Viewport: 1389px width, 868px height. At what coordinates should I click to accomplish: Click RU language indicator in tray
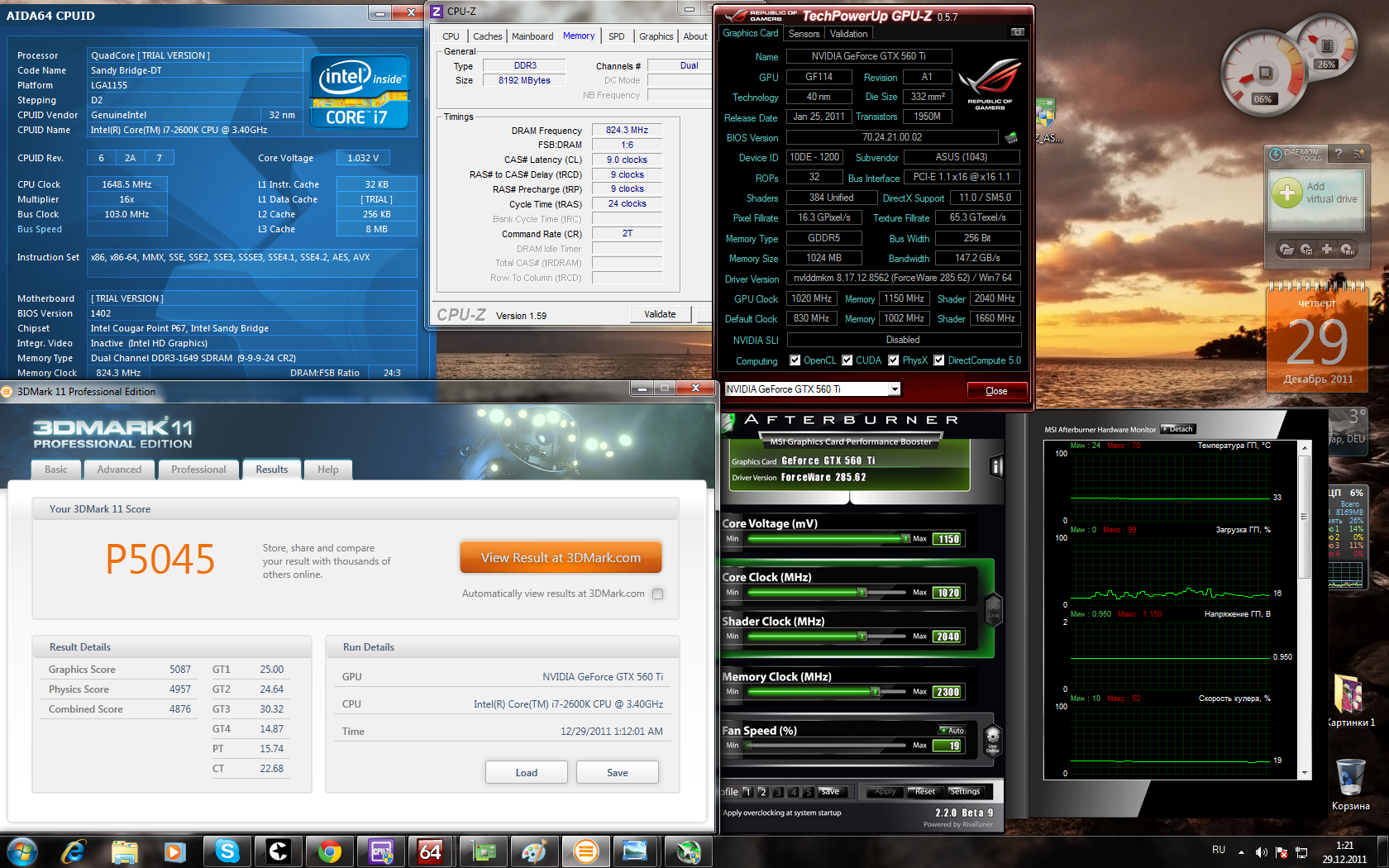point(1219,850)
